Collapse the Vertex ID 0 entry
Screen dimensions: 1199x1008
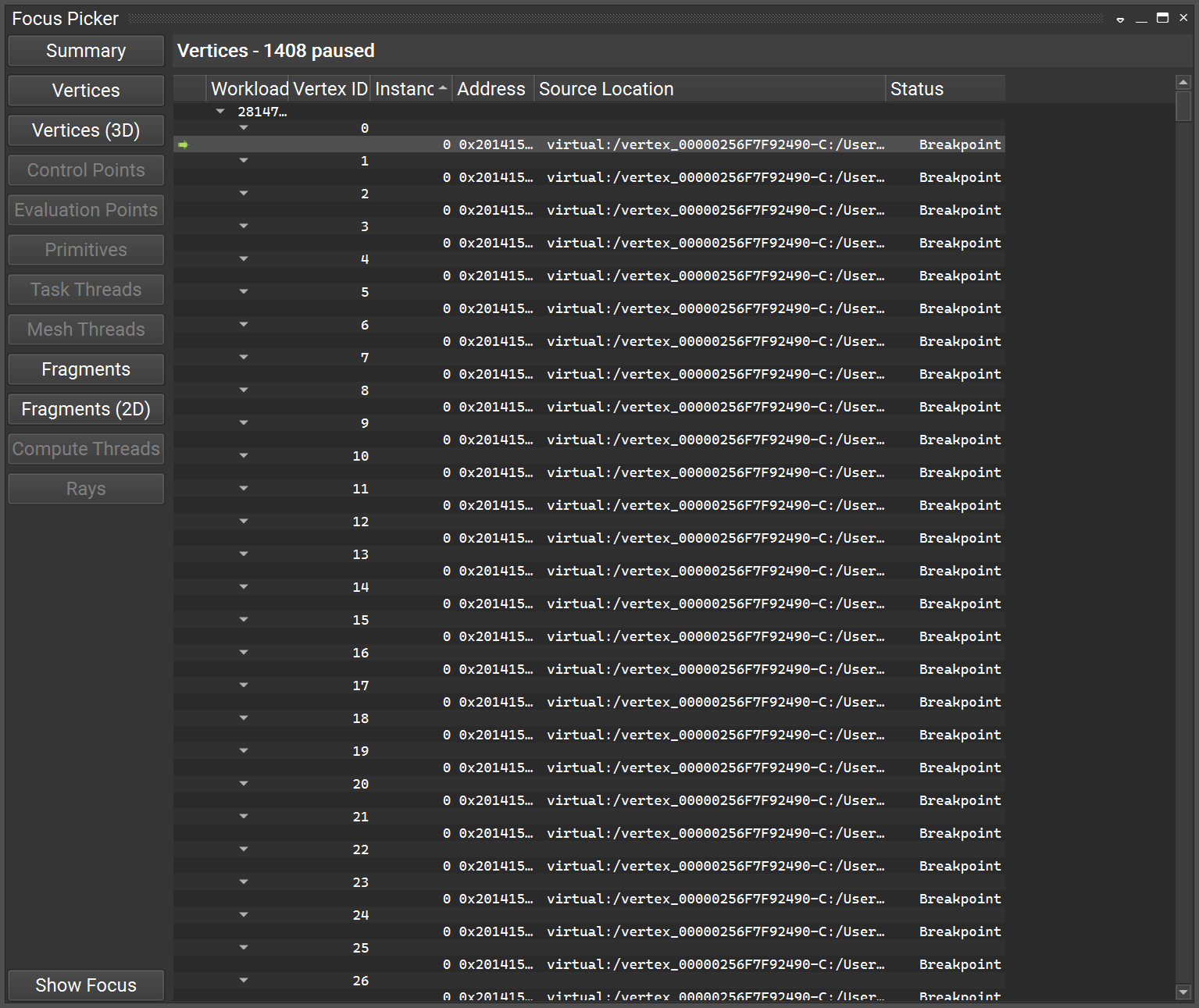click(244, 127)
